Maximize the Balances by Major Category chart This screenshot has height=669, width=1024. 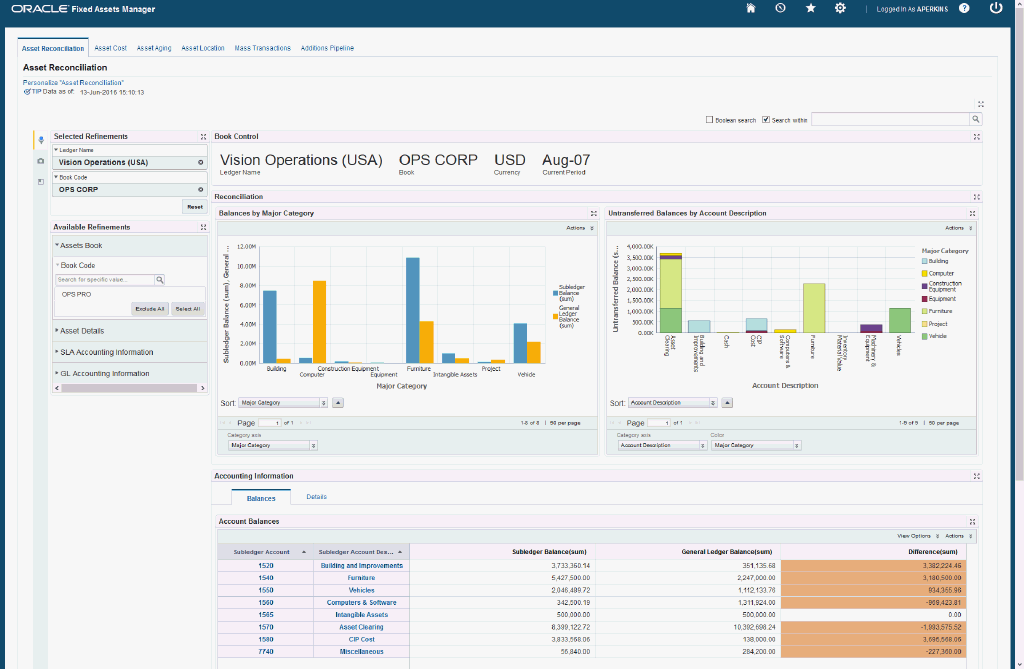pos(594,214)
